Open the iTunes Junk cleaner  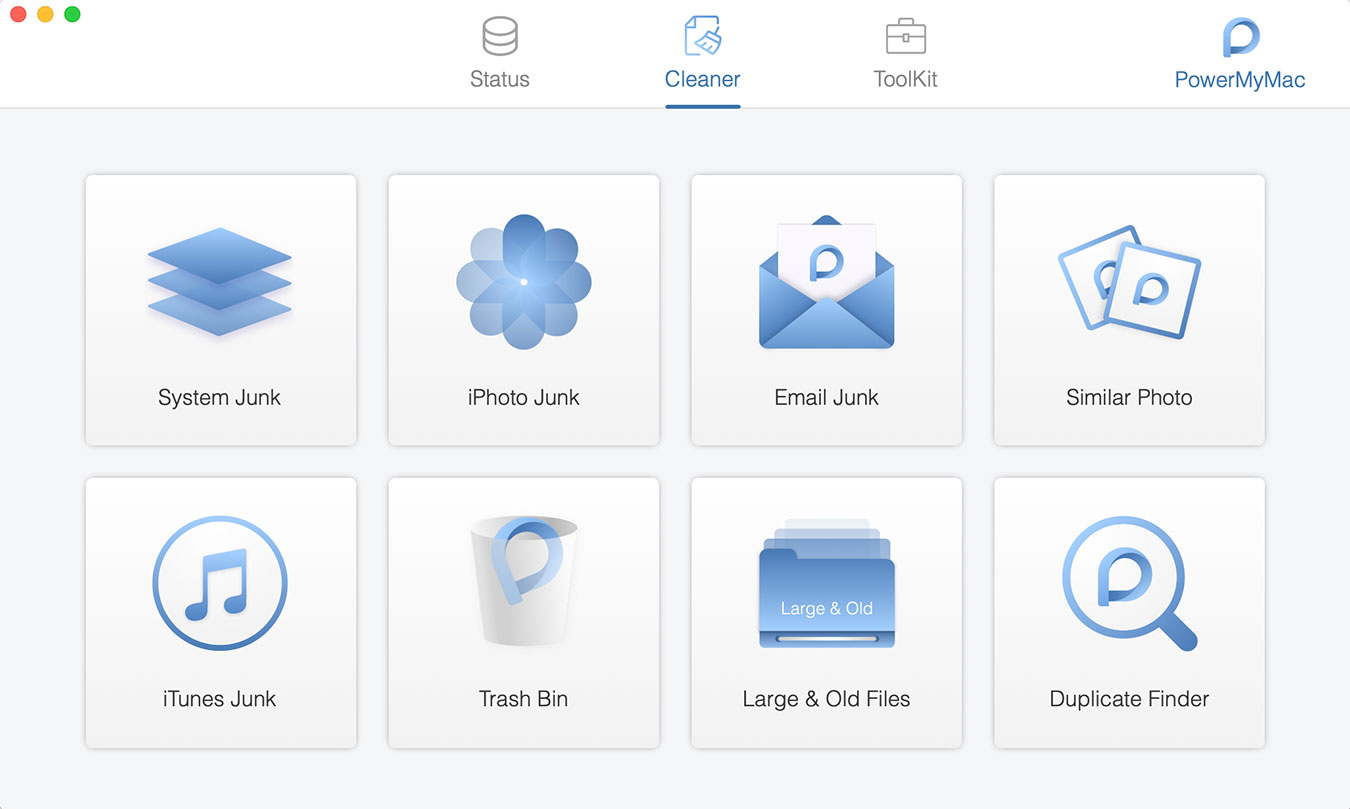(220, 612)
